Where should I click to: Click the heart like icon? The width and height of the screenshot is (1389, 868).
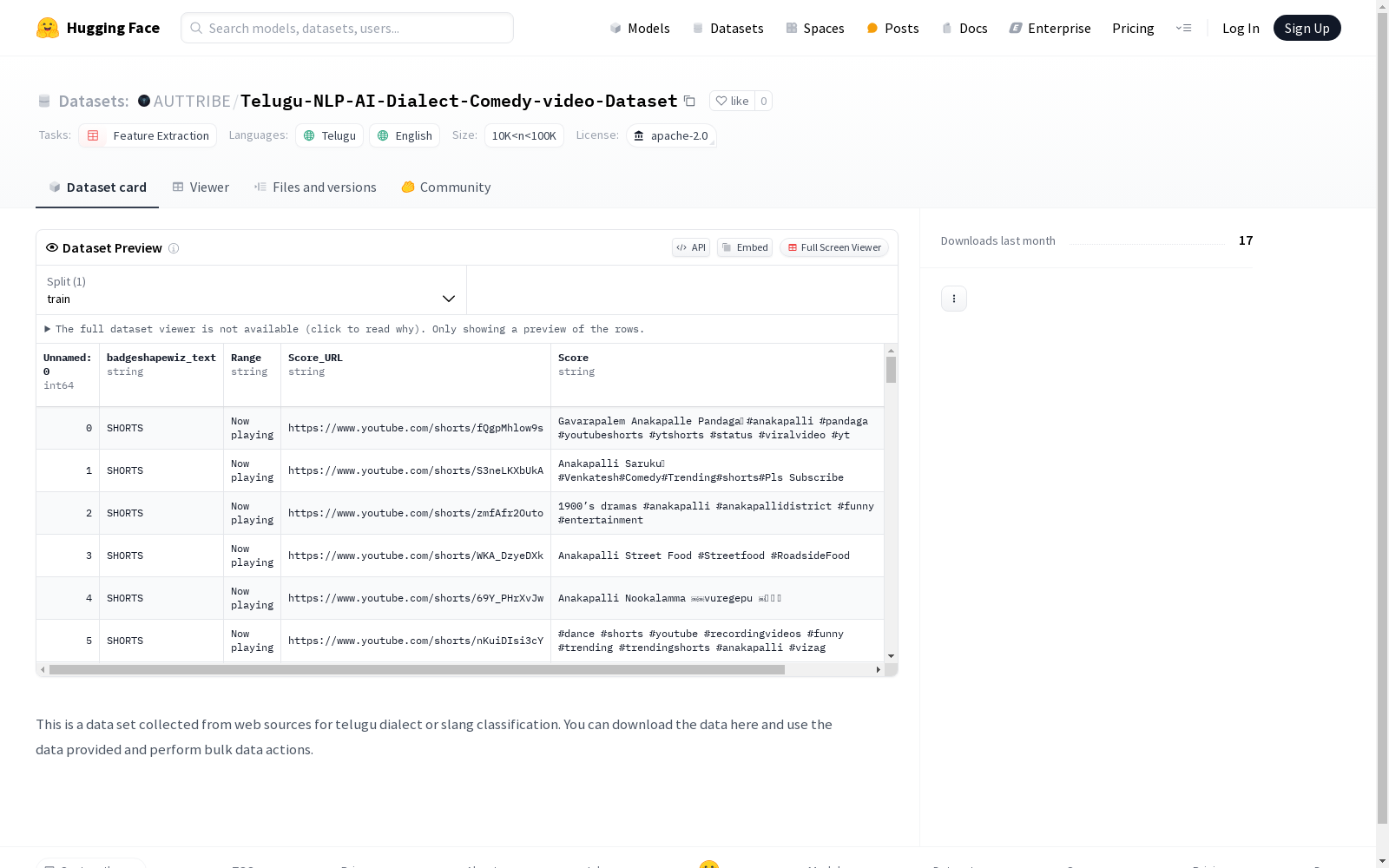(x=721, y=101)
